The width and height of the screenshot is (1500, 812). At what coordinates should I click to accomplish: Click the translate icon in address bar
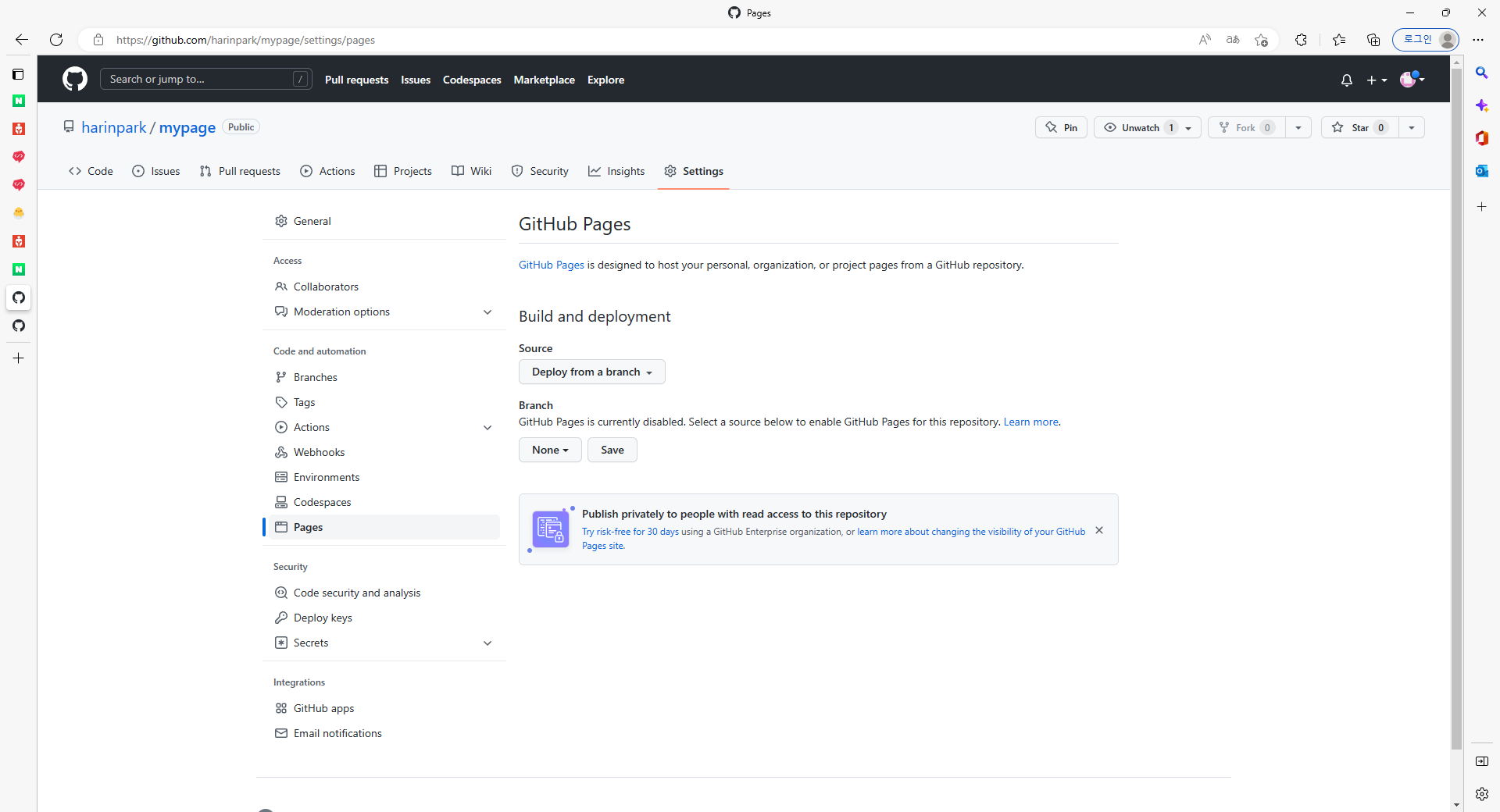tap(1233, 40)
